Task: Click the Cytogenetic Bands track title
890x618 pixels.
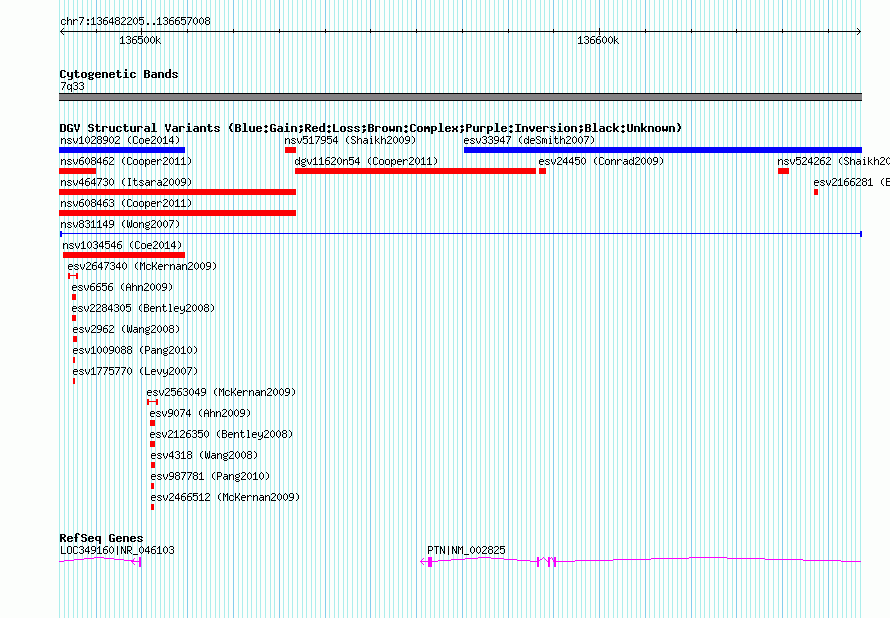Action: tap(119, 74)
